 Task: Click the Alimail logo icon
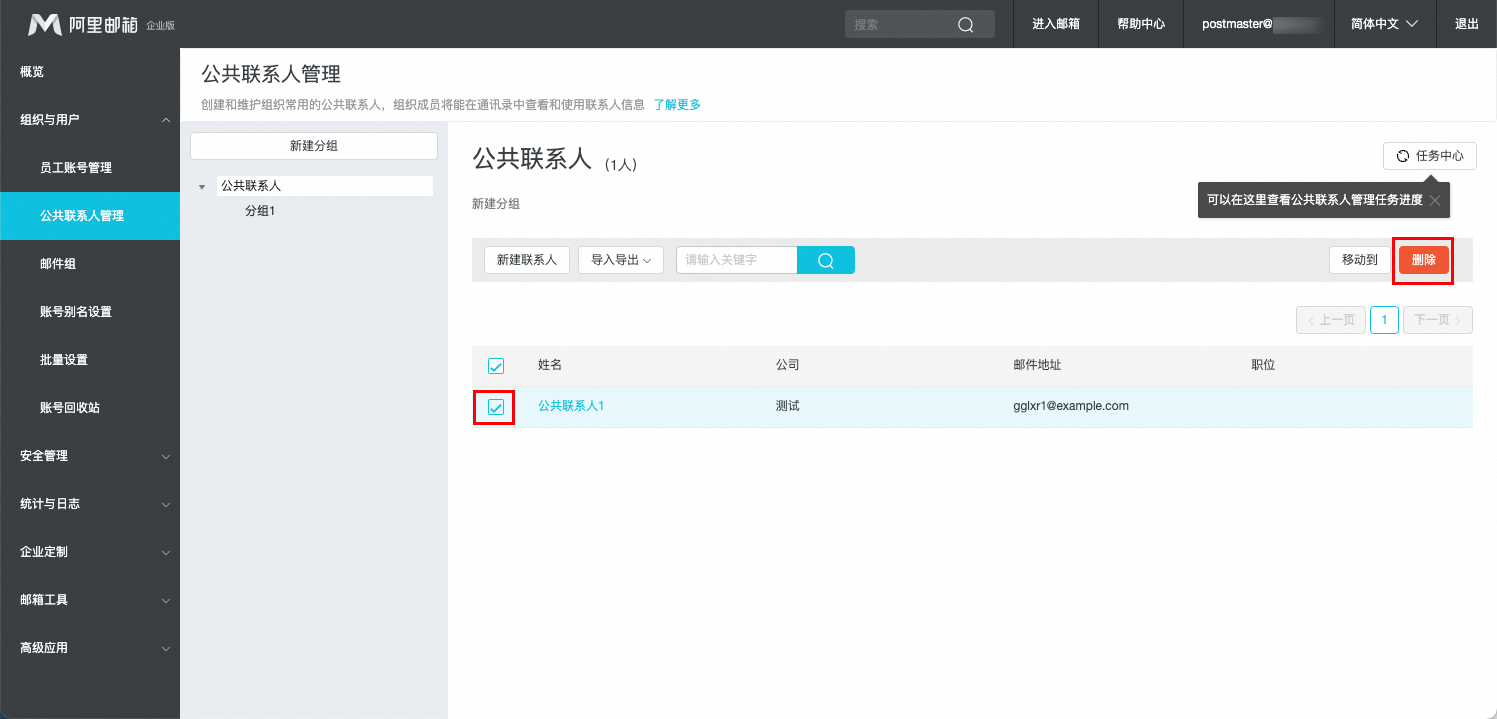[45, 24]
